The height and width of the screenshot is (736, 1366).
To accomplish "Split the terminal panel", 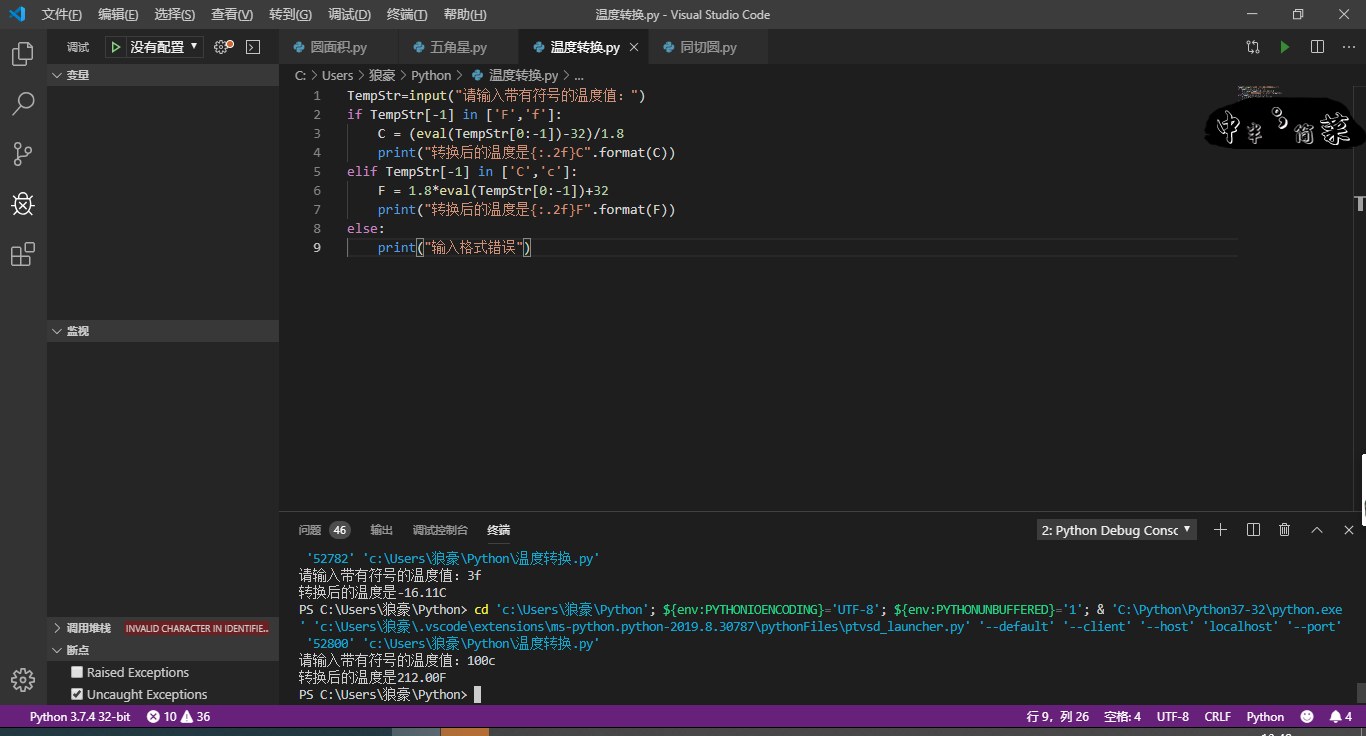I will pos(1253,530).
